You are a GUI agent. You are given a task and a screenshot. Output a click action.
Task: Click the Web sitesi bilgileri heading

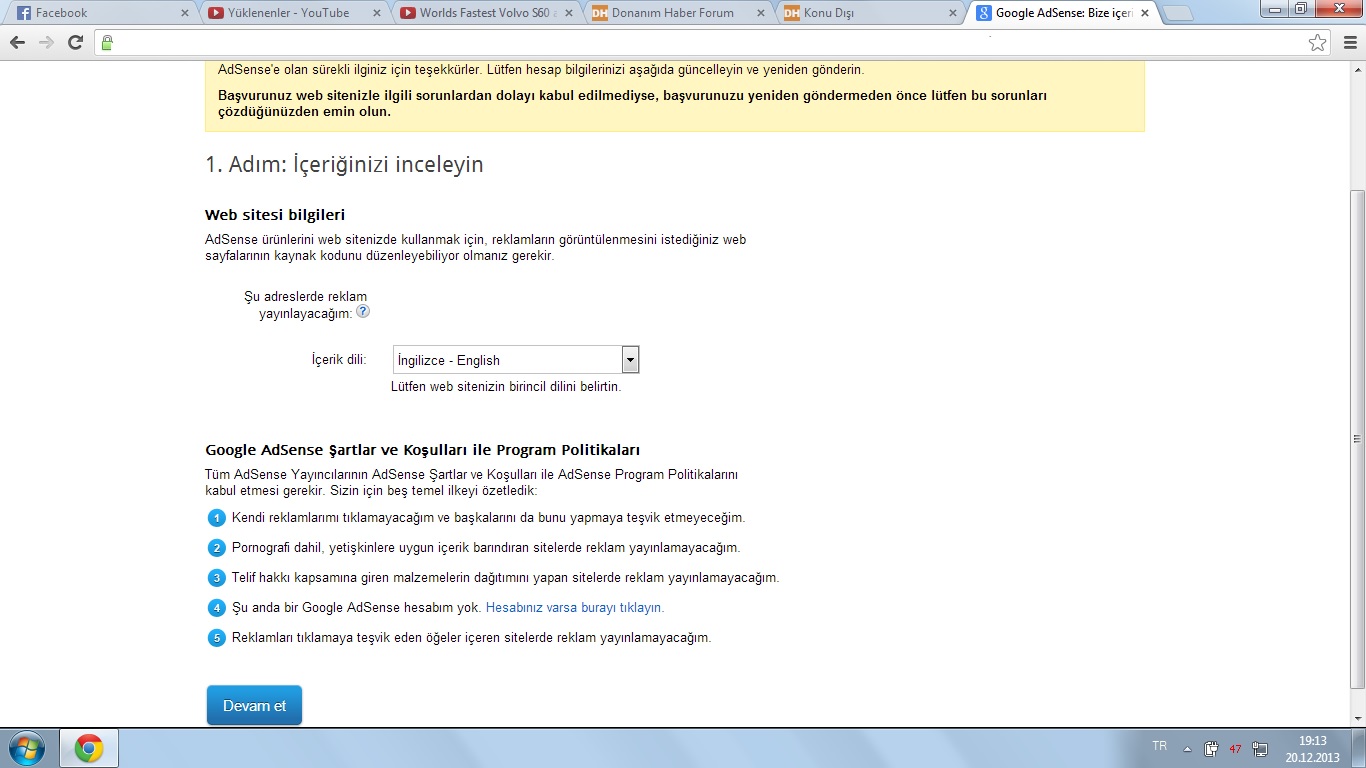coord(275,215)
